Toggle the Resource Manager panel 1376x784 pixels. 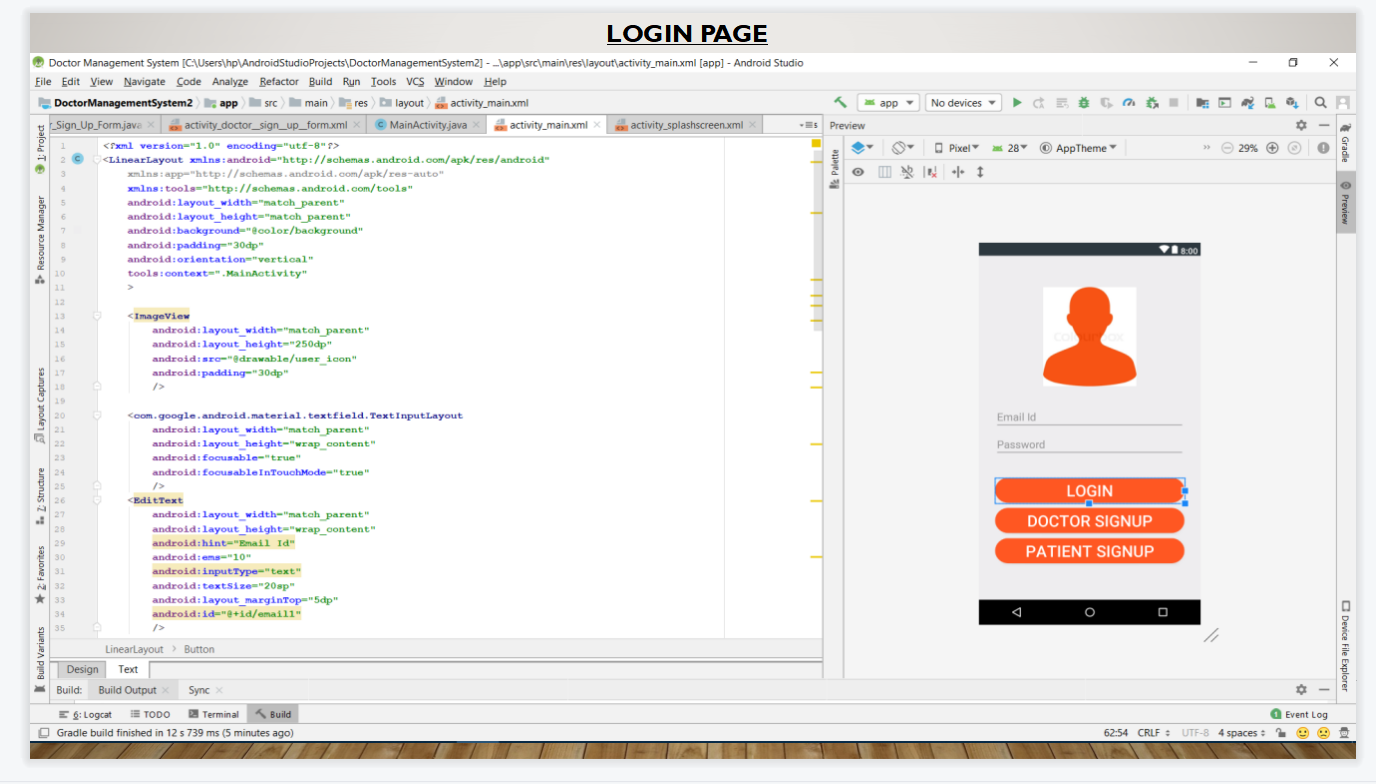click(x=40, y=240)
